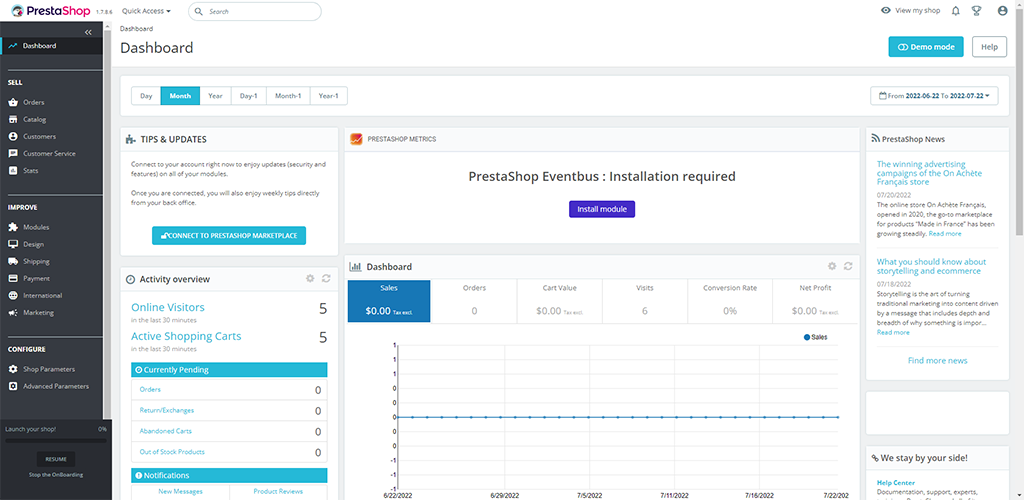Click the Resume onboarding button
The height and width of the screenshot is (500, 1024).
click(56, 459)
